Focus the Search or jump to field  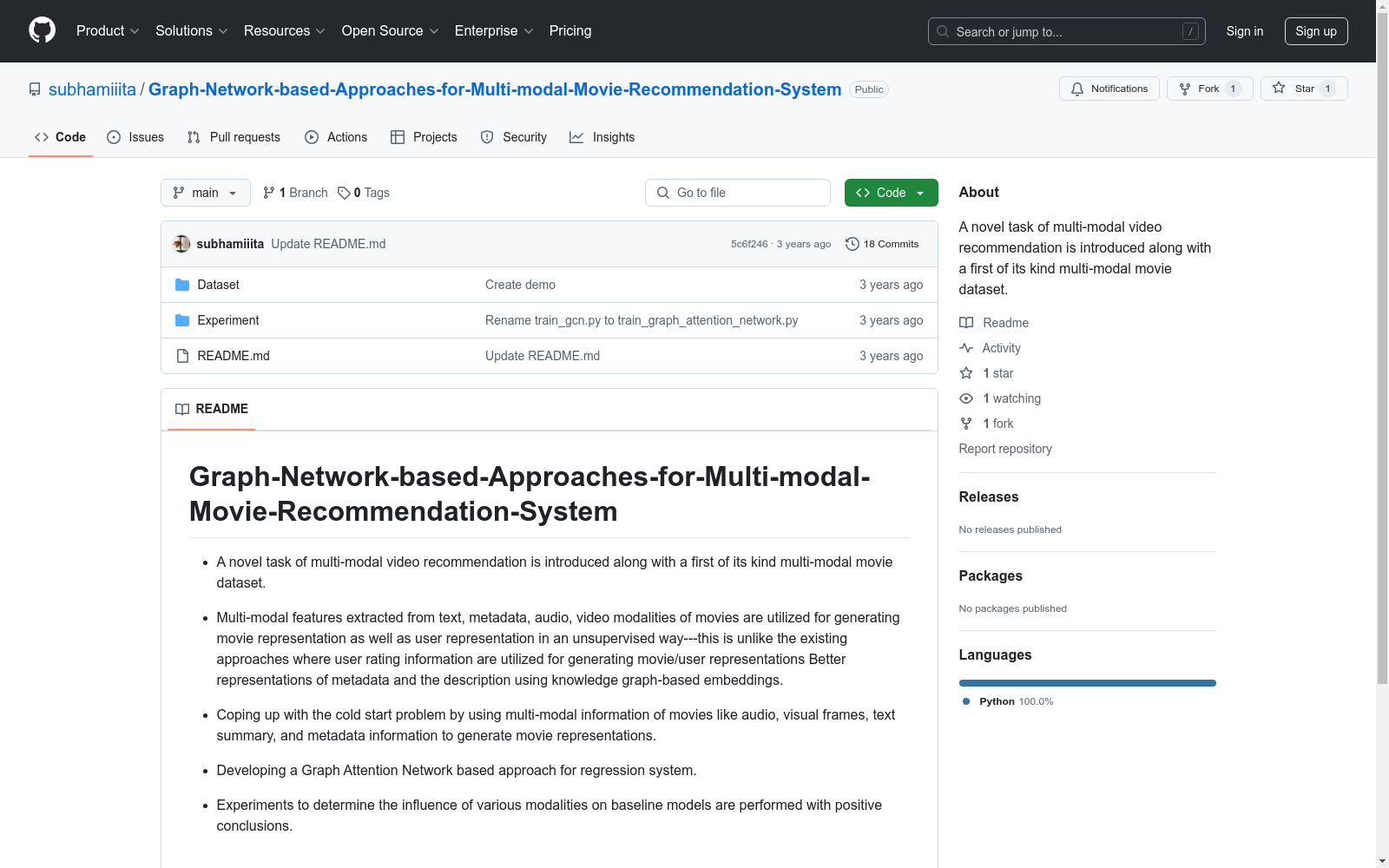(1067, 31)
